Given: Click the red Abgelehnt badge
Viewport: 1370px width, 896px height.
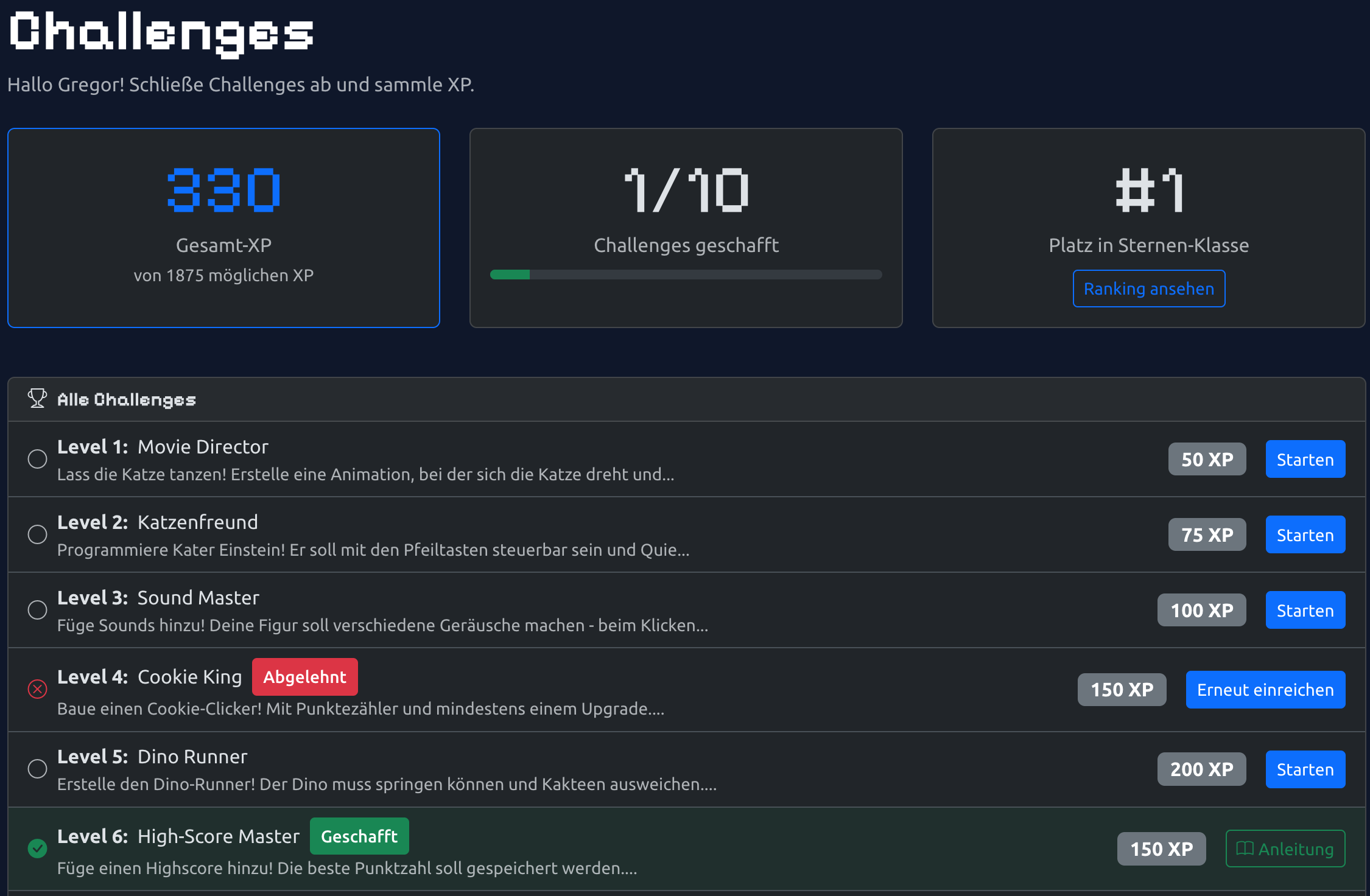Looking at the screenshot, I should 304,676.
